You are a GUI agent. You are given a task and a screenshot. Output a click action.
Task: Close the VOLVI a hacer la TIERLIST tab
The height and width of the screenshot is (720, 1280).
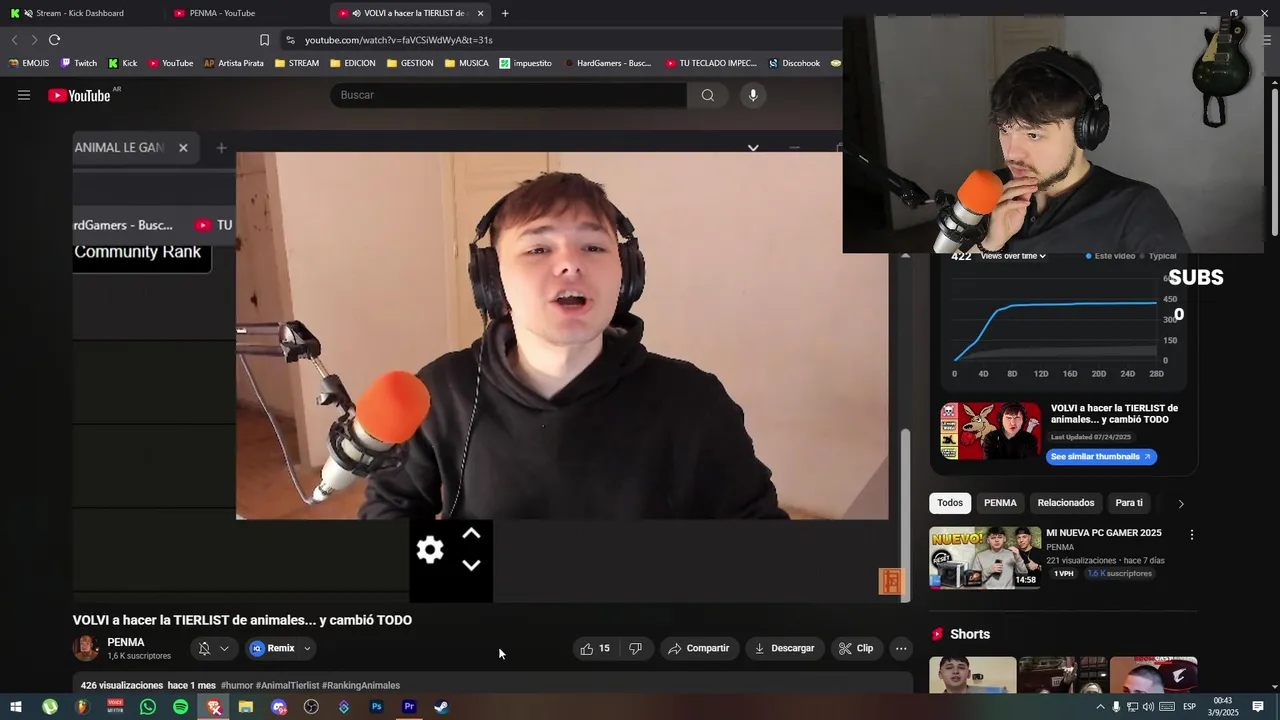(480, 13)
